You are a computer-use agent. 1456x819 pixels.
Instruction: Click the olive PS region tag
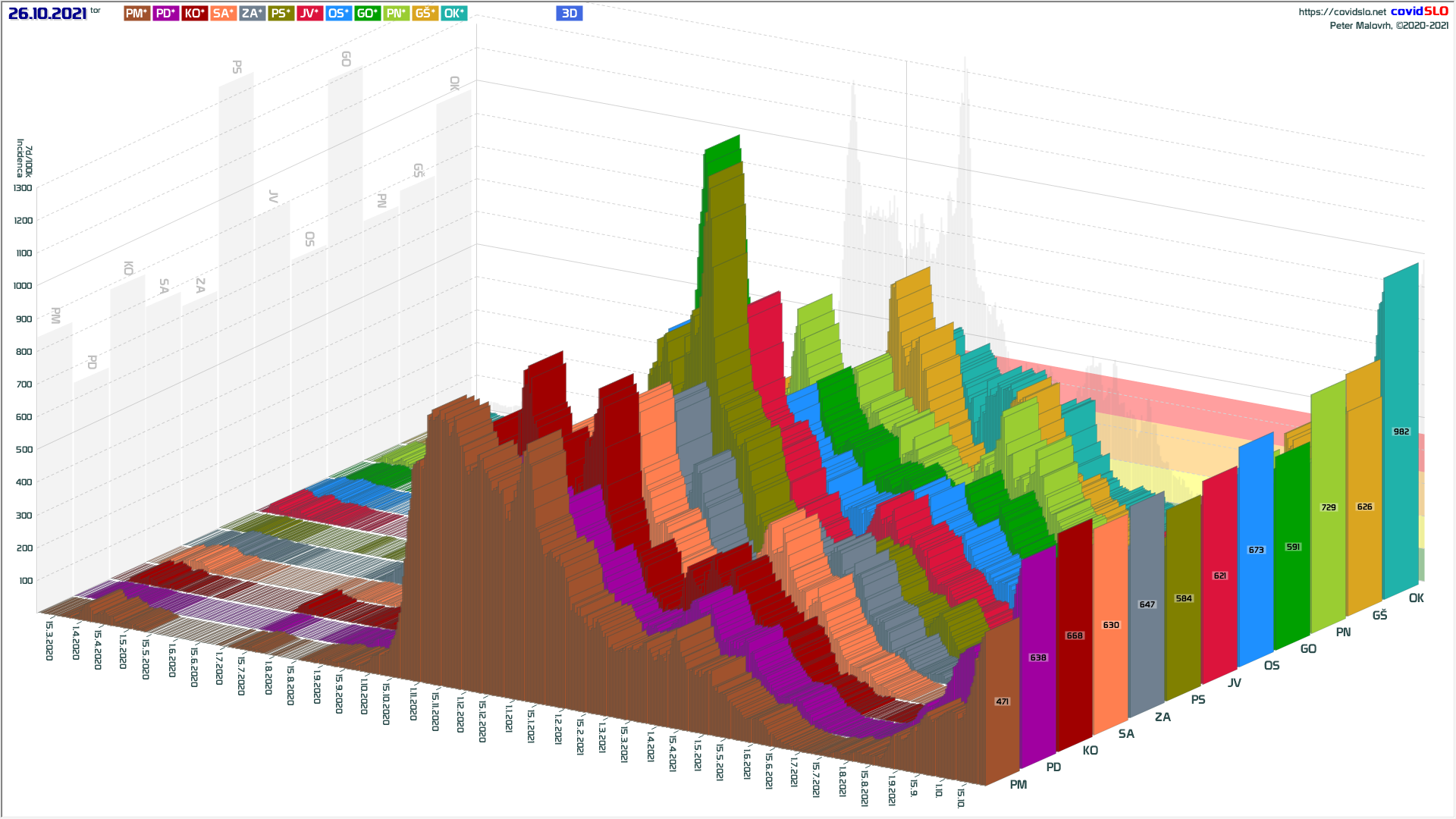click(x=281, y=13)
